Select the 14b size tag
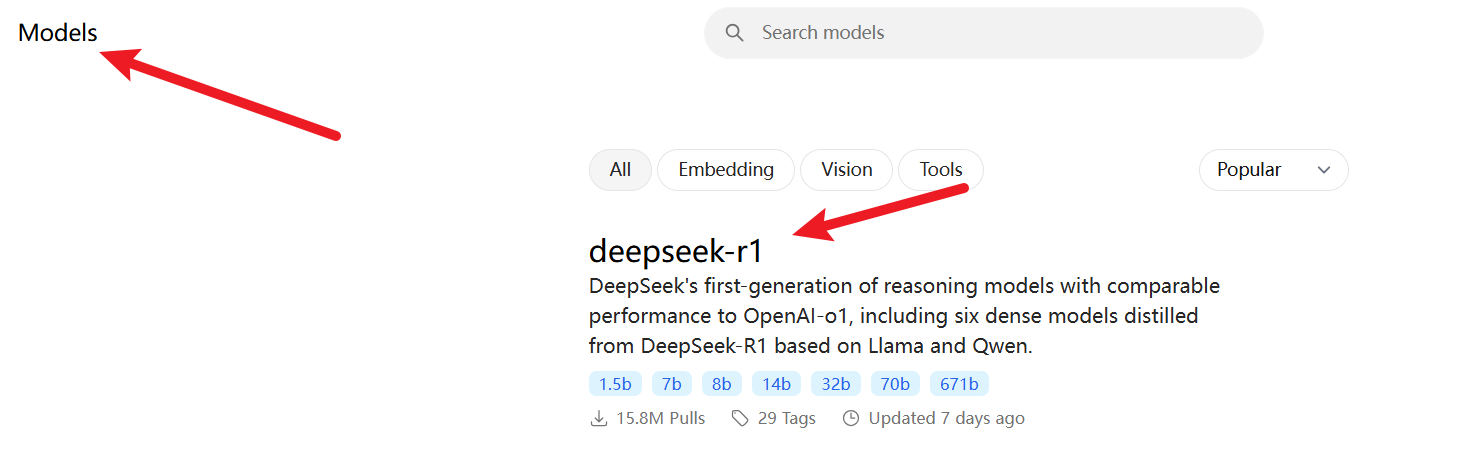Image resolution: width=1474 pixels, height=465 pixels. coord(776,384)
